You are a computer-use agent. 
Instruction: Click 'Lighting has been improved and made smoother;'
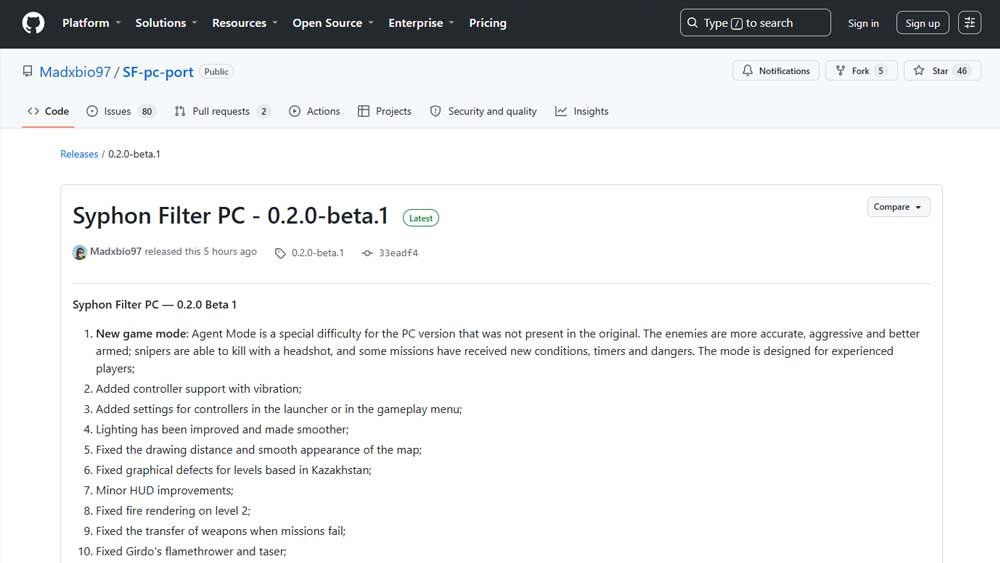point(222,430)
